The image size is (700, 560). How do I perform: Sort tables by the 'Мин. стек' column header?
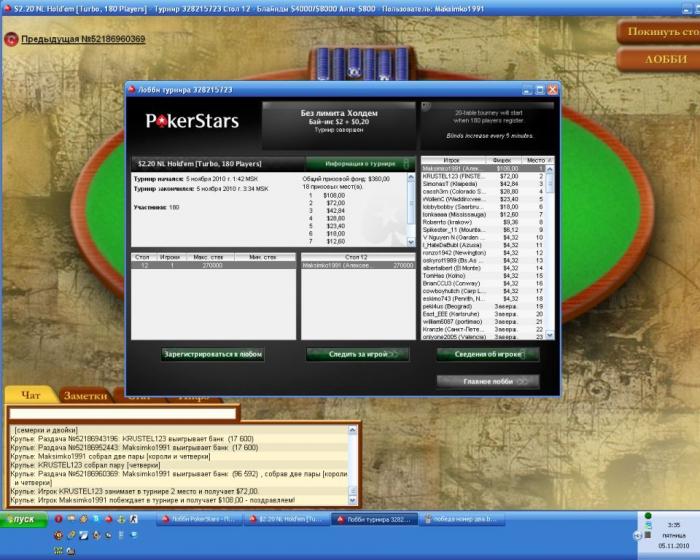pos(264,257)
